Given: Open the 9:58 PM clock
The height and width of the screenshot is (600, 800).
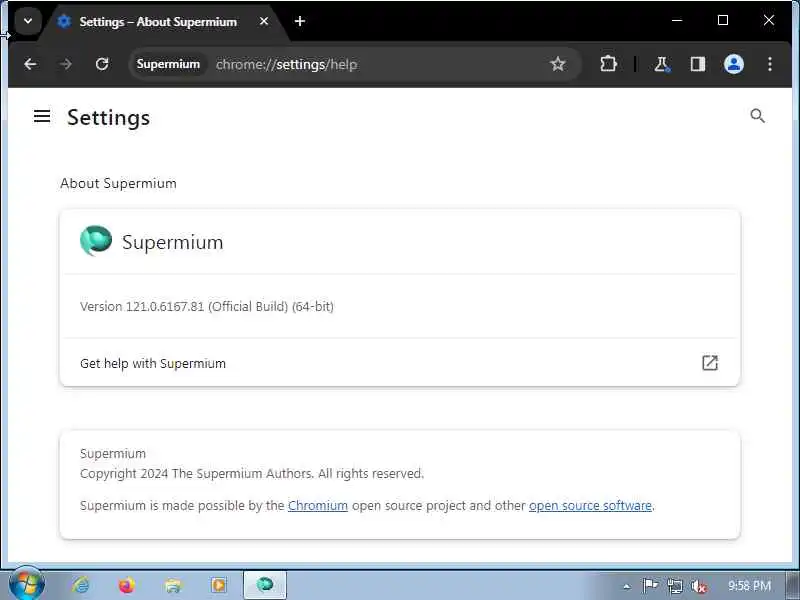Looking at the screenshot, I should (x=749, y=585).
